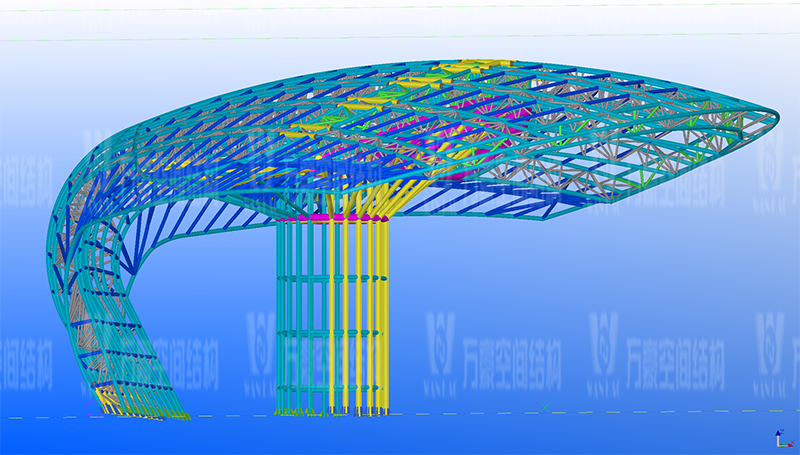
Task: Click the XYZ coordinate axis icon
Action: 780,438
